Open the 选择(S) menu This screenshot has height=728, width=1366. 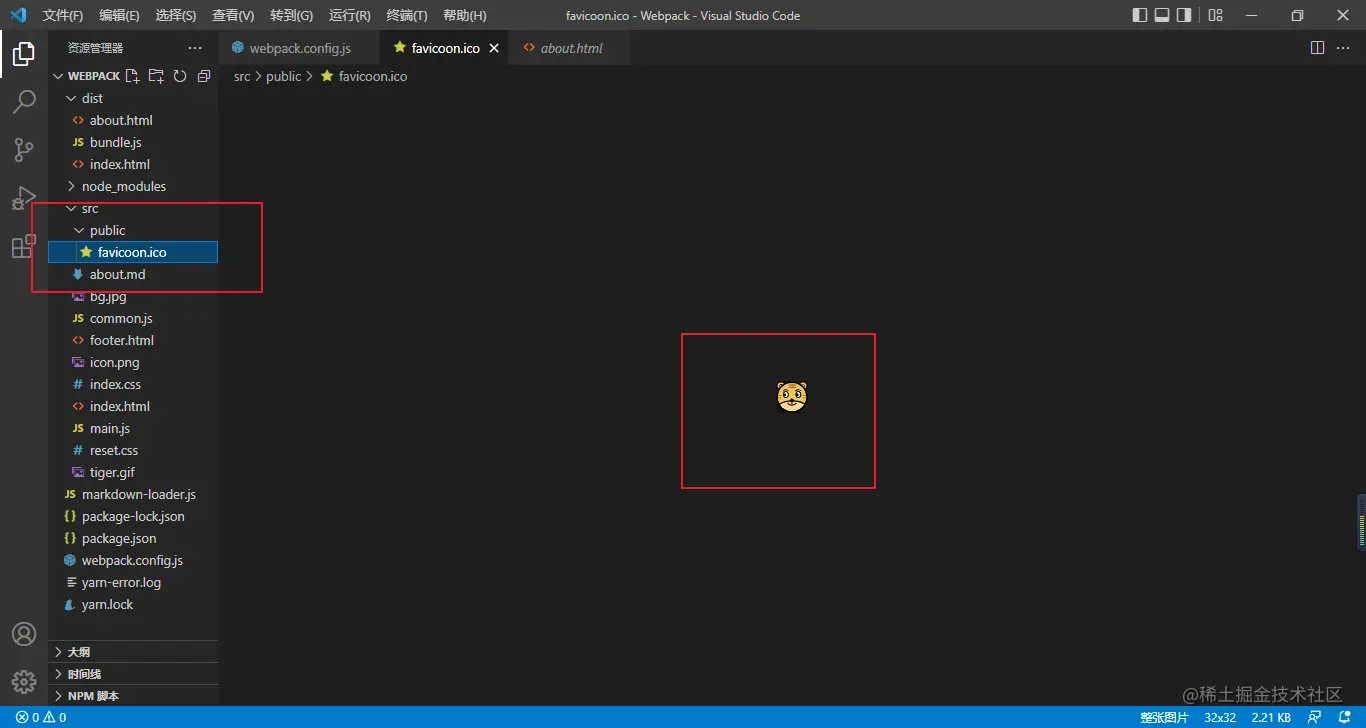(x=176, y=15)
